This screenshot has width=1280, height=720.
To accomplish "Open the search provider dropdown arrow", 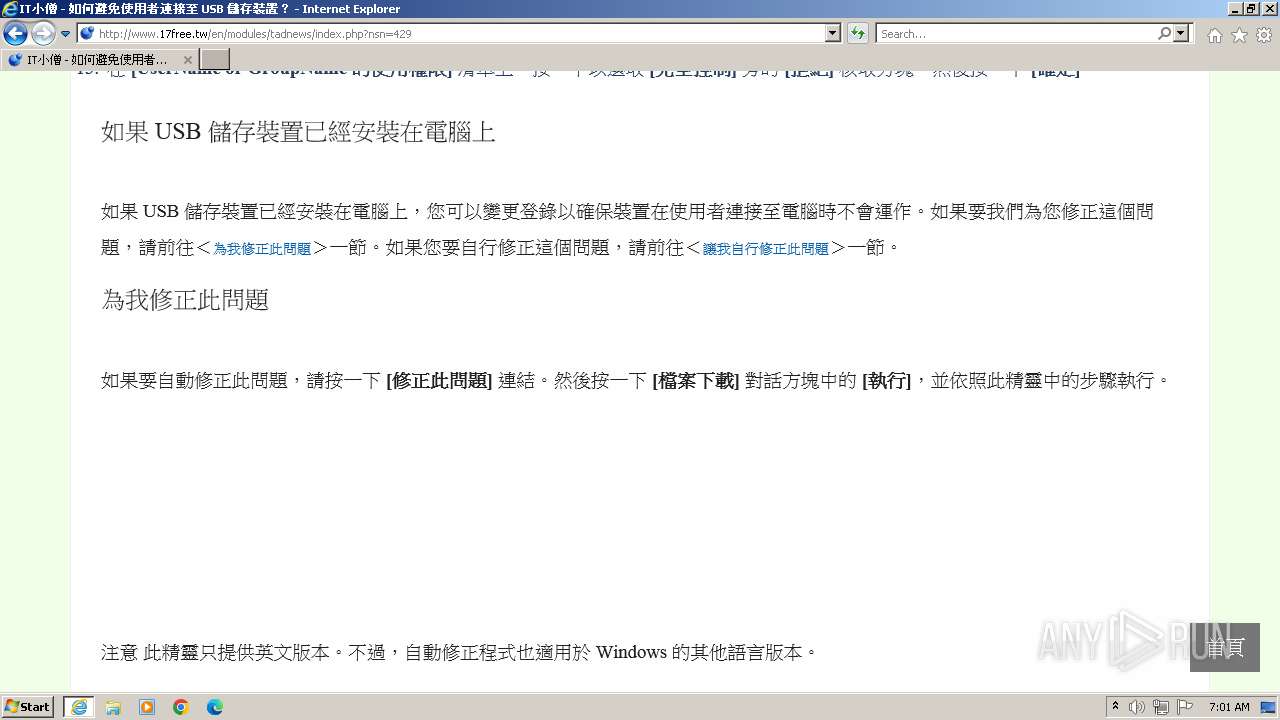I will point(1182,34).
